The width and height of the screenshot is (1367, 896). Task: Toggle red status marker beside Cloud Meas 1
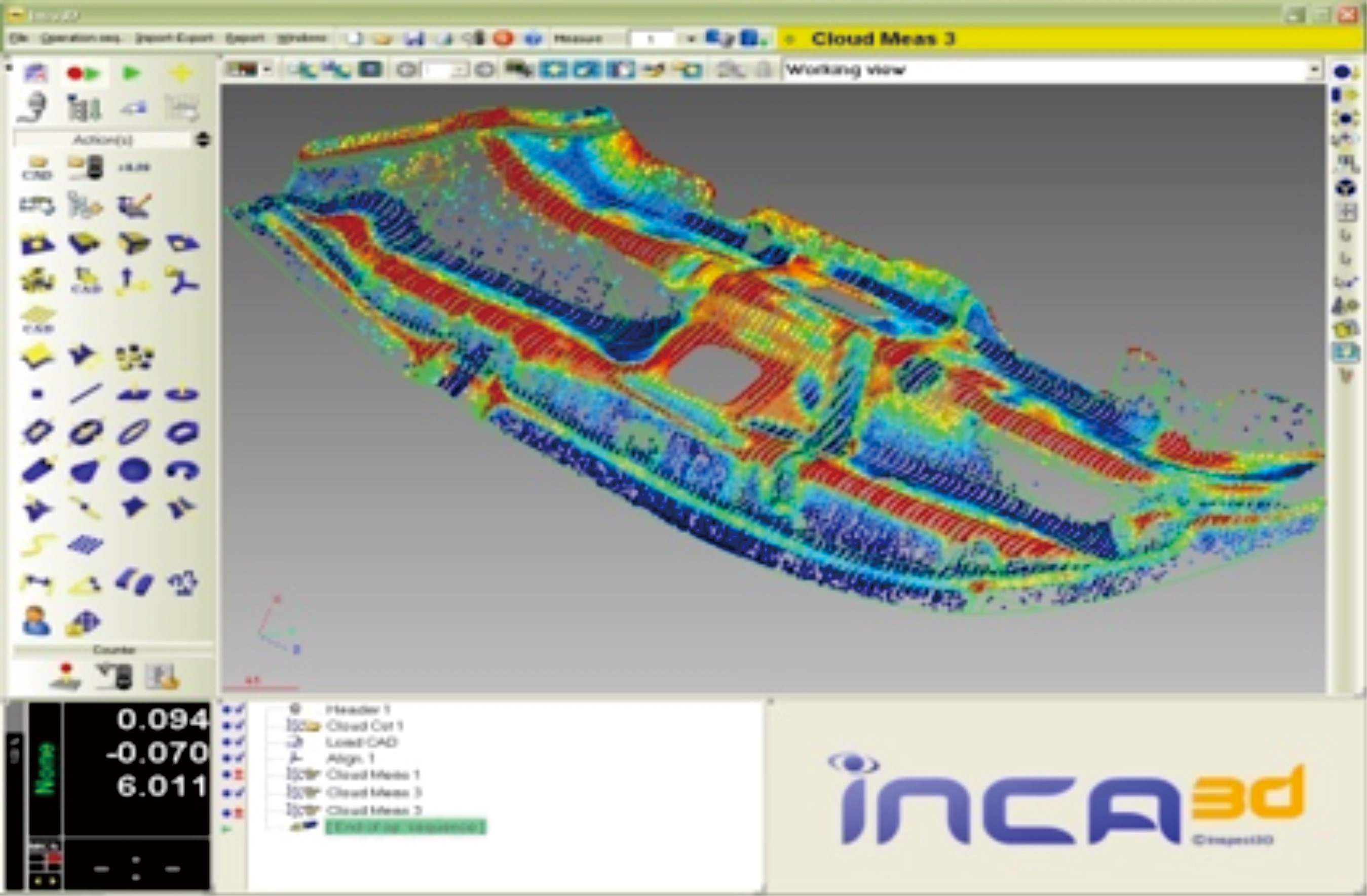click(x=239, y=775)
